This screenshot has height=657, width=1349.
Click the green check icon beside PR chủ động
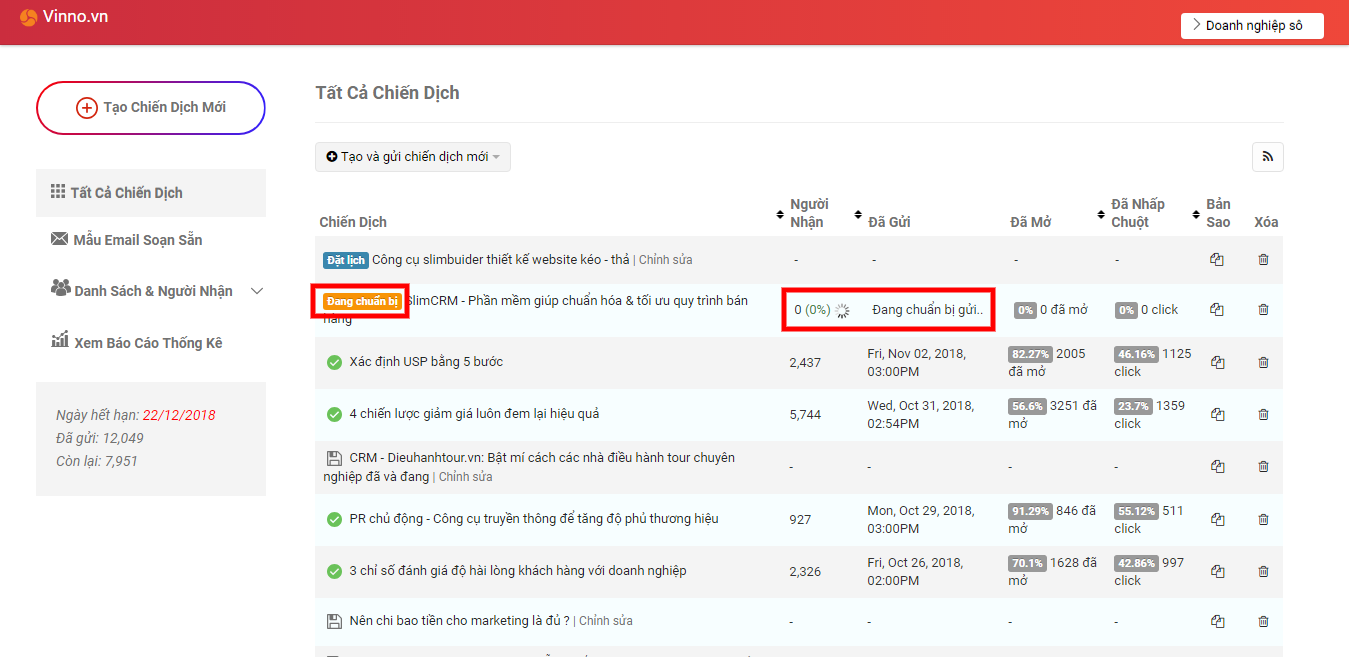click(x=333, y=518)
